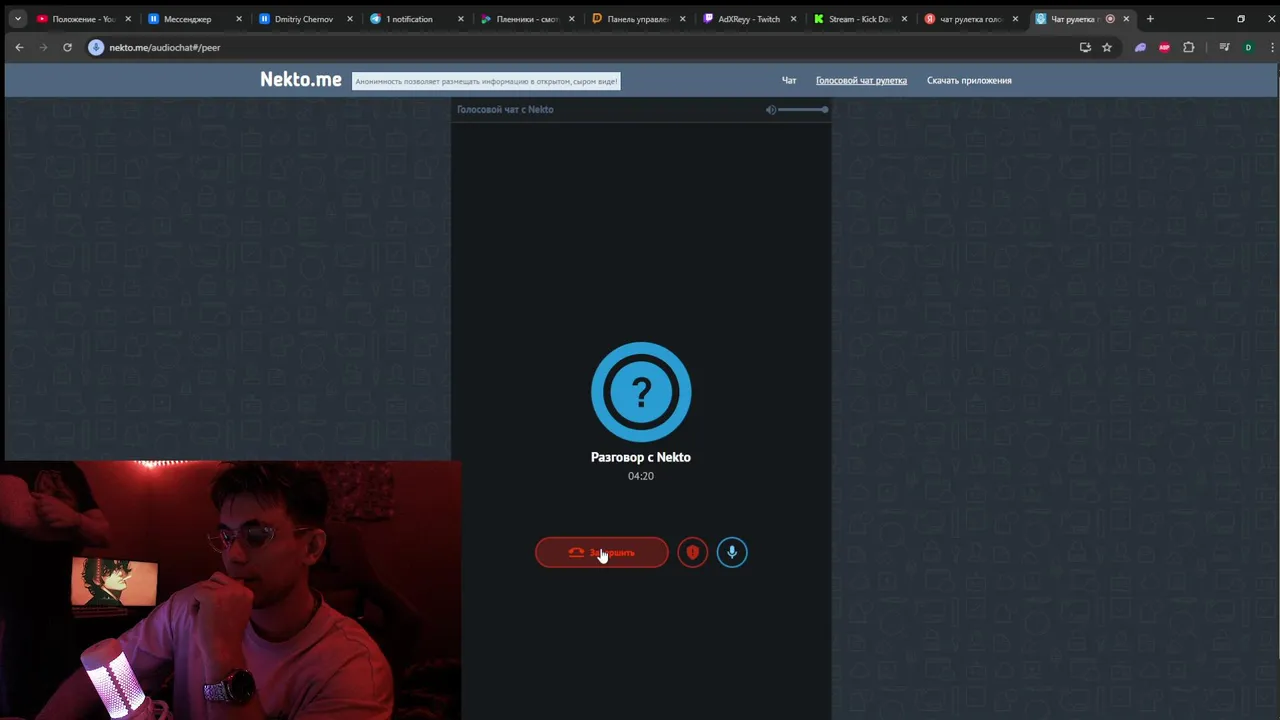
Task: Click the Nekto.me logo
Action: (301, 80)
